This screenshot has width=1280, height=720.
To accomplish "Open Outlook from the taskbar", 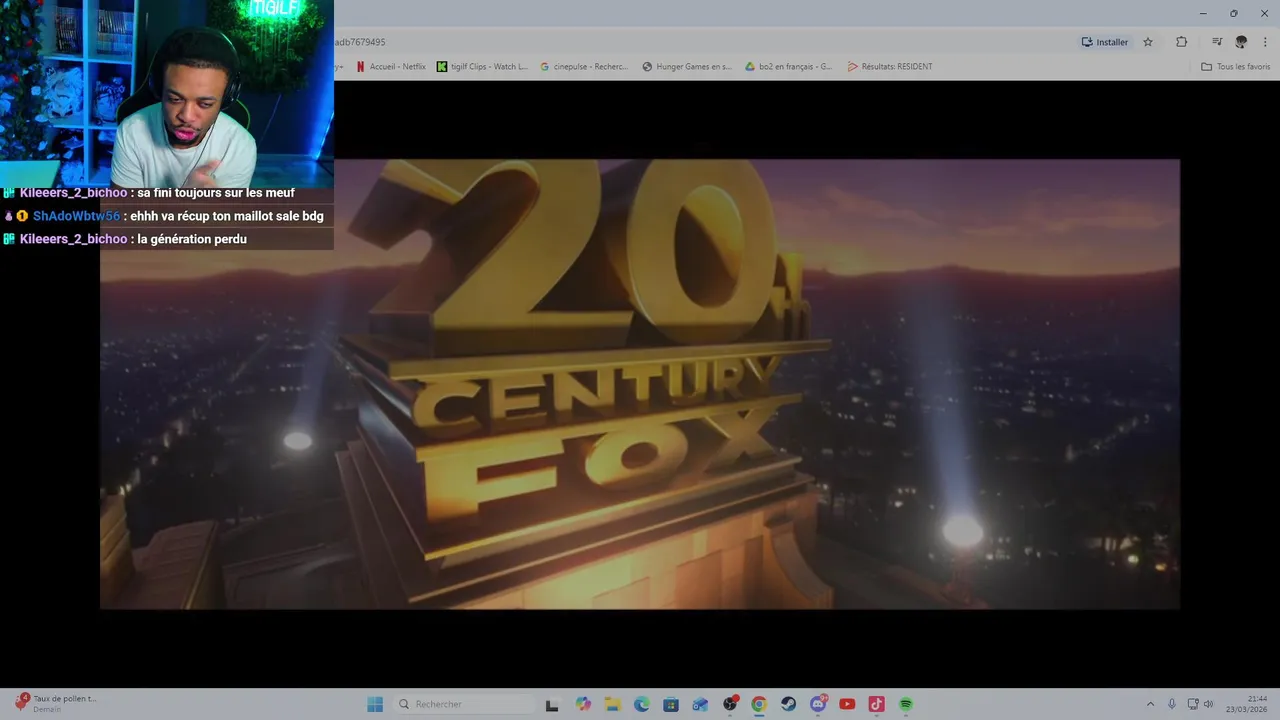I will (700, 704).
